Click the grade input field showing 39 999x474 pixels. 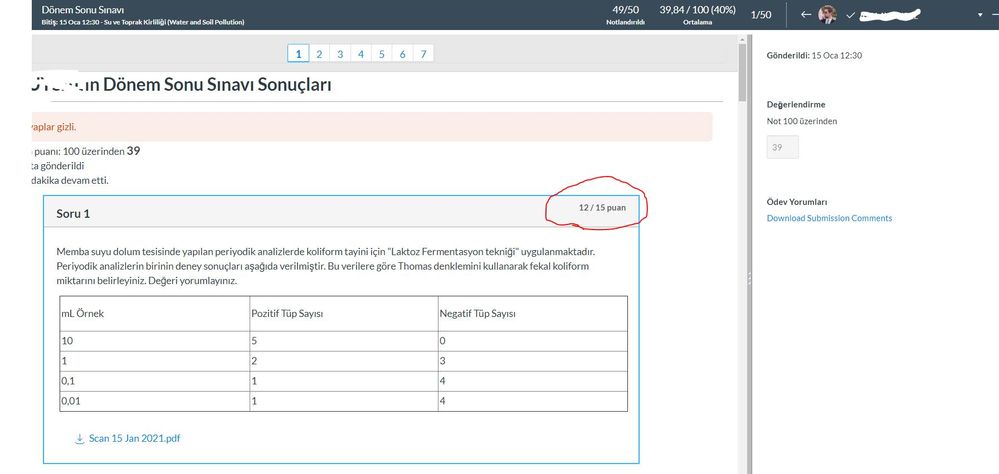pos(782,147)
